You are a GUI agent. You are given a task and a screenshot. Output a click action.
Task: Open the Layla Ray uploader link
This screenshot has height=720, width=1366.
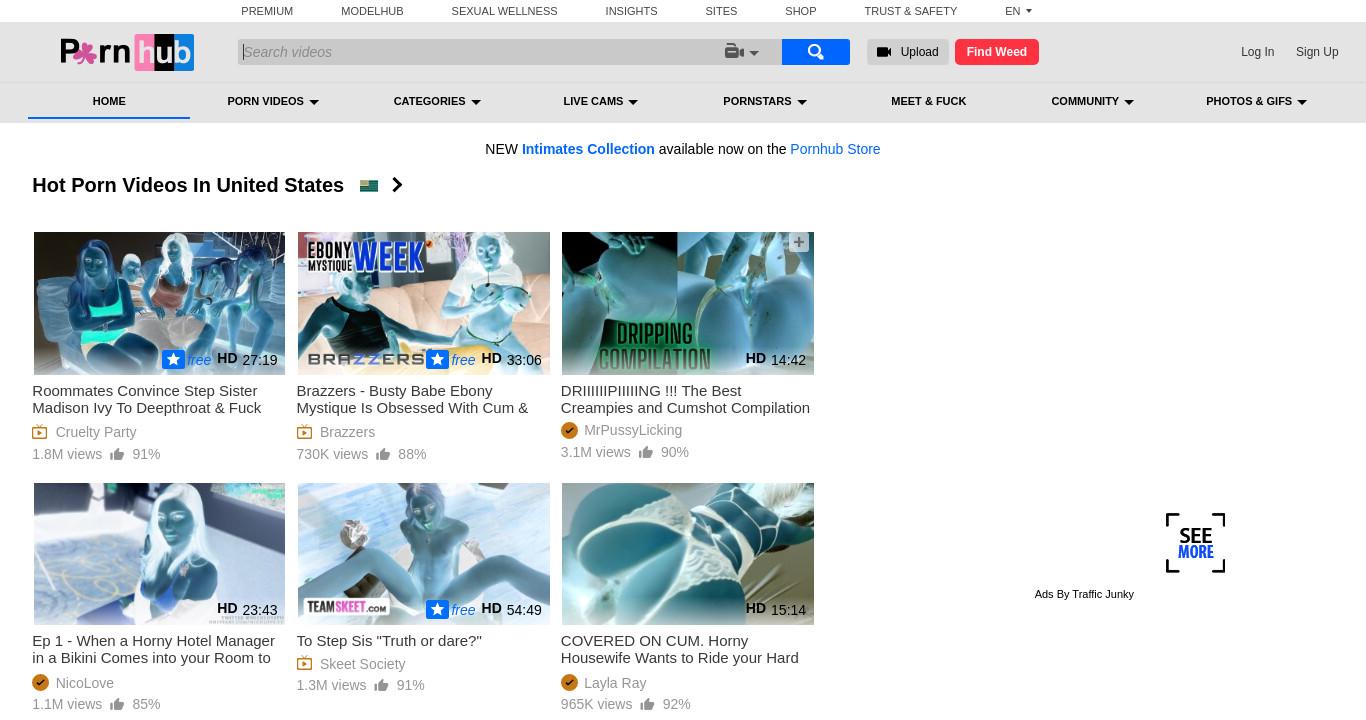click(x=615, y=683)
